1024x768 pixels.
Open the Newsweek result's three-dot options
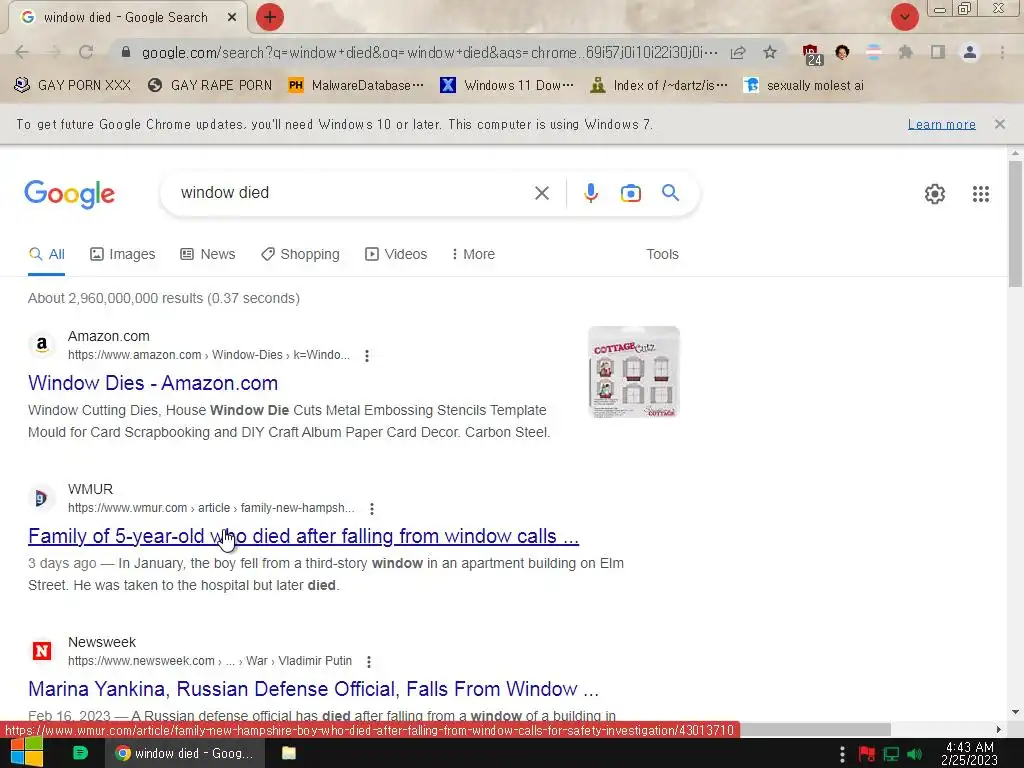click(x=369, y=662)
